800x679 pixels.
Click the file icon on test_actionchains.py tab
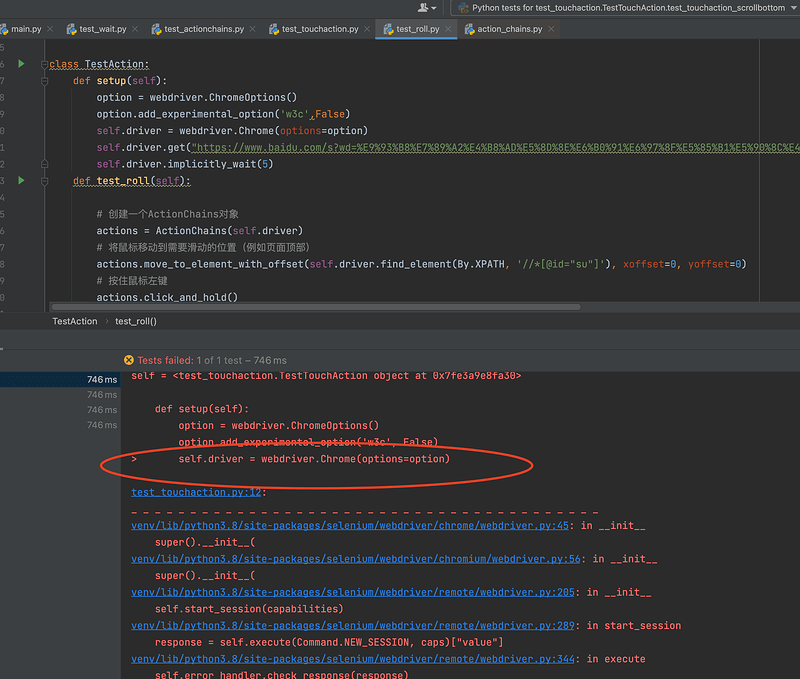156,29
